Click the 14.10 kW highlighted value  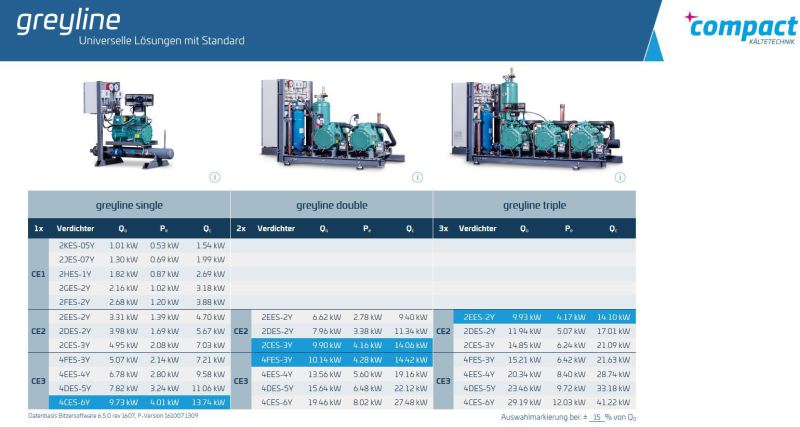(613, 317)
